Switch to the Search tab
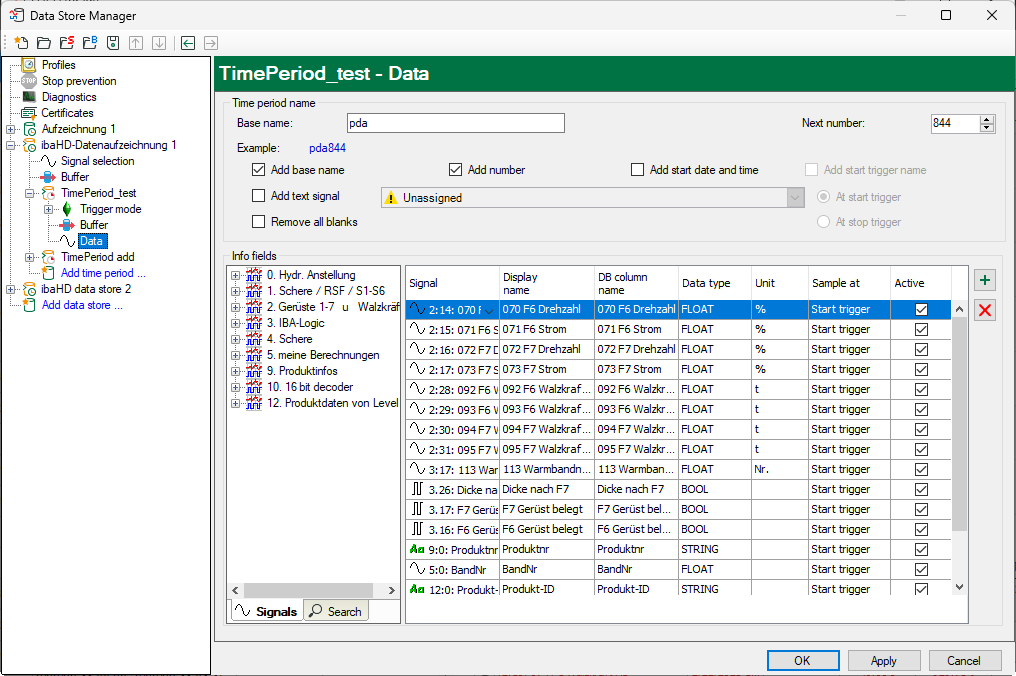The height and width of the screenshot is (676, 1016). click(x=336, y=611)
